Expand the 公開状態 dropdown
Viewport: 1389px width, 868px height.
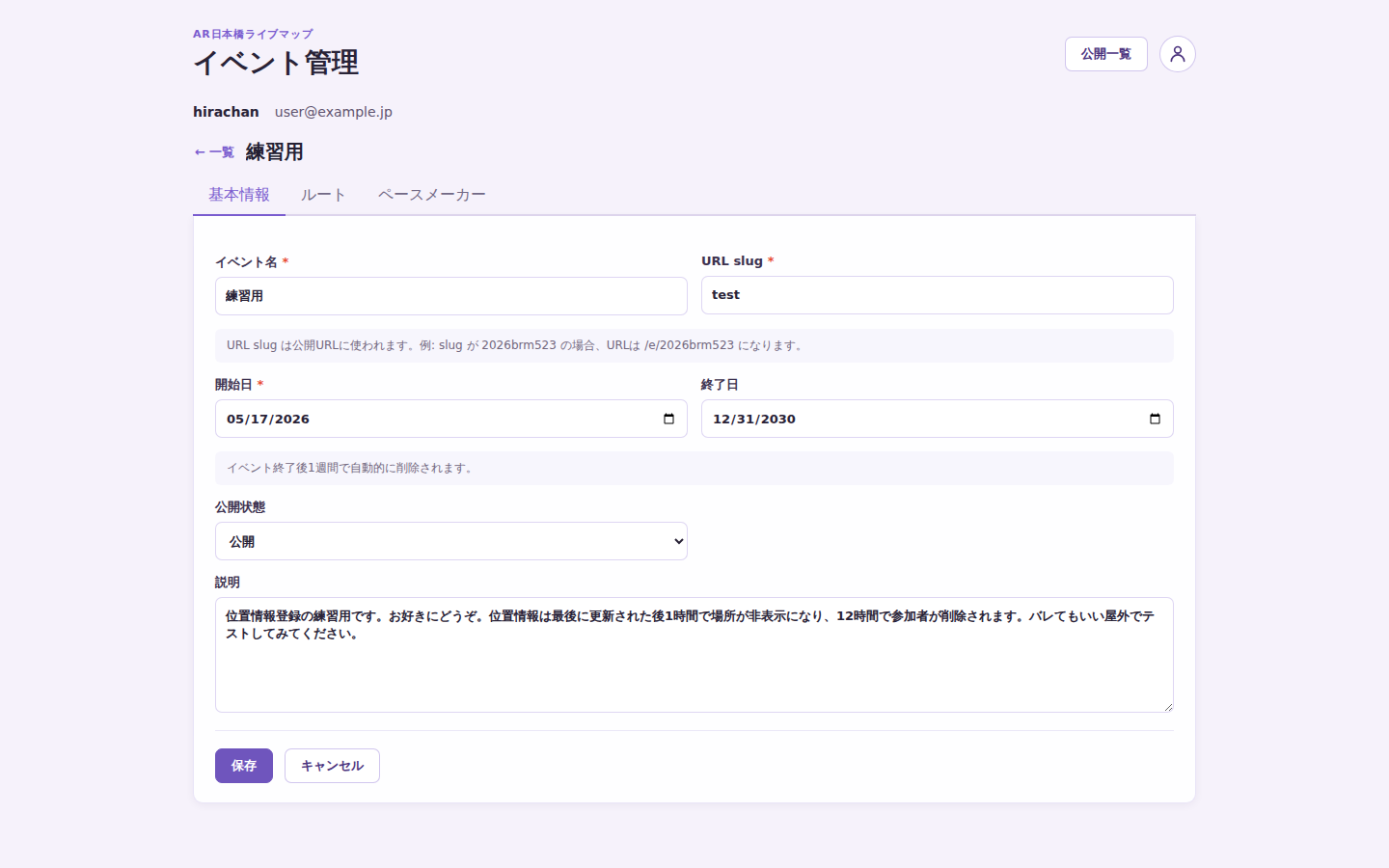(x=450, y=541)
